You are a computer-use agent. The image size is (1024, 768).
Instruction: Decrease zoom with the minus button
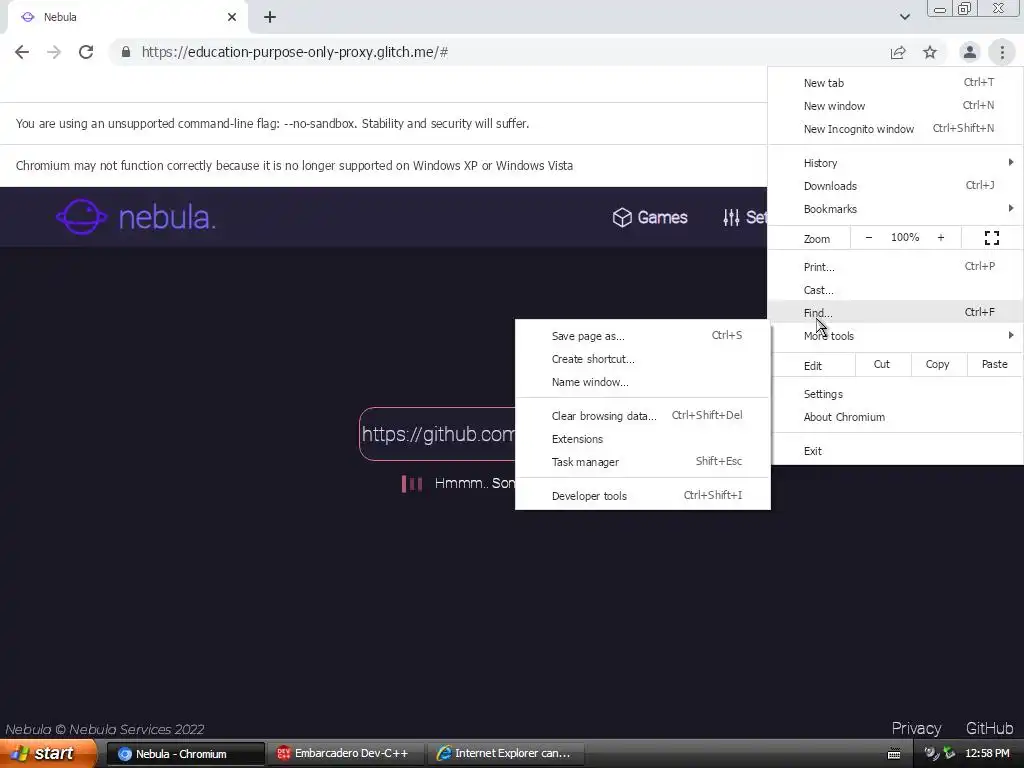point(869,238)
